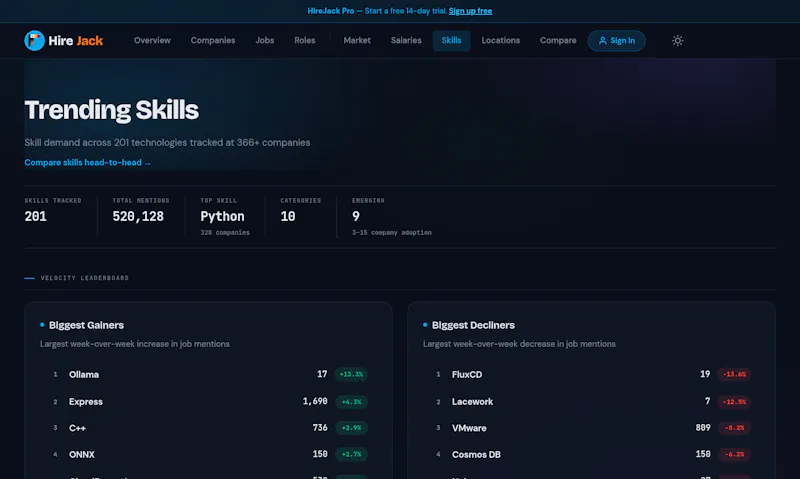Go to the Jobs page
The image size is (800, 479).
(264, 40)
